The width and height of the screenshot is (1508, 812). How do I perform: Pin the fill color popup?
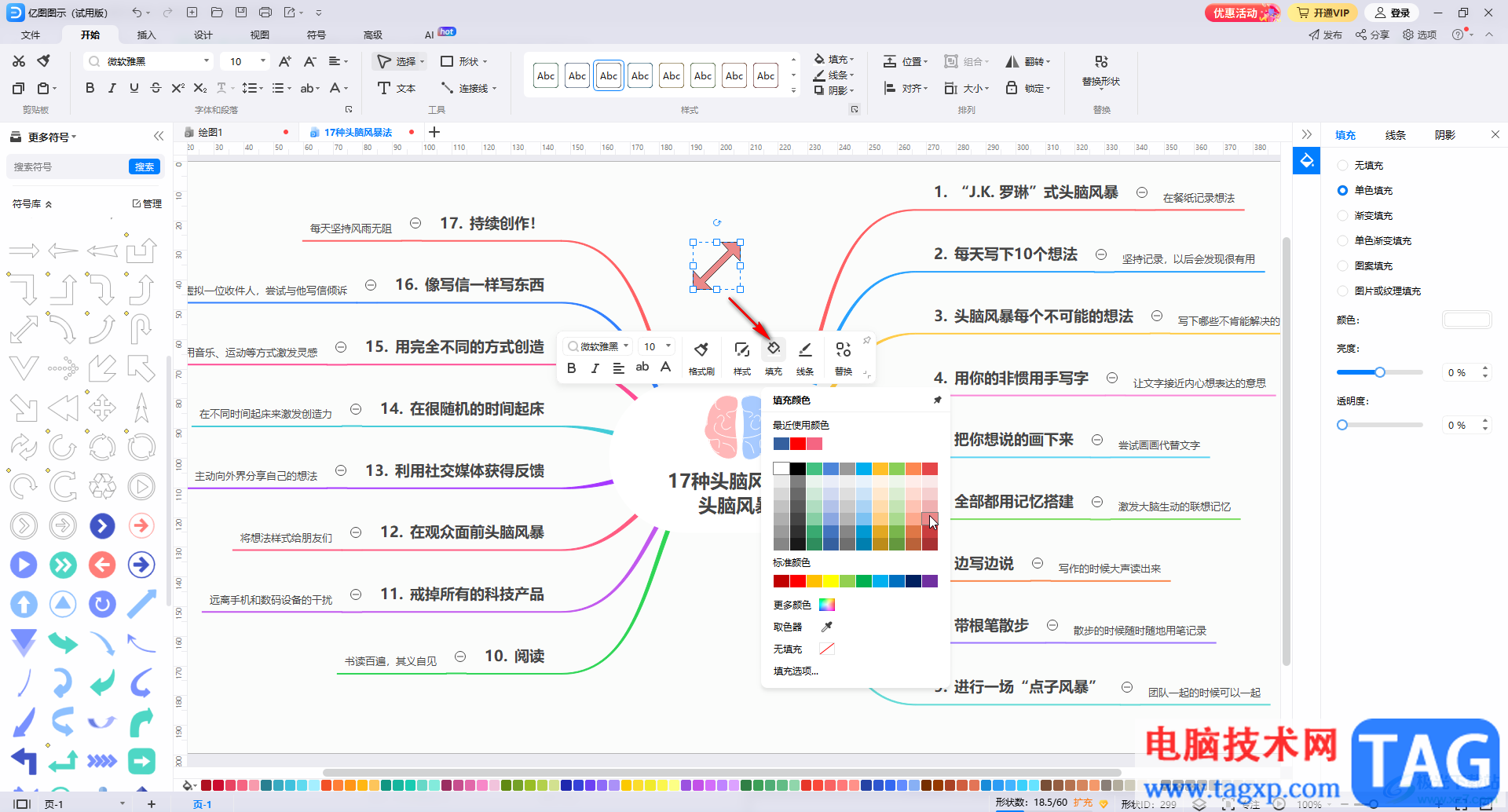937,400
